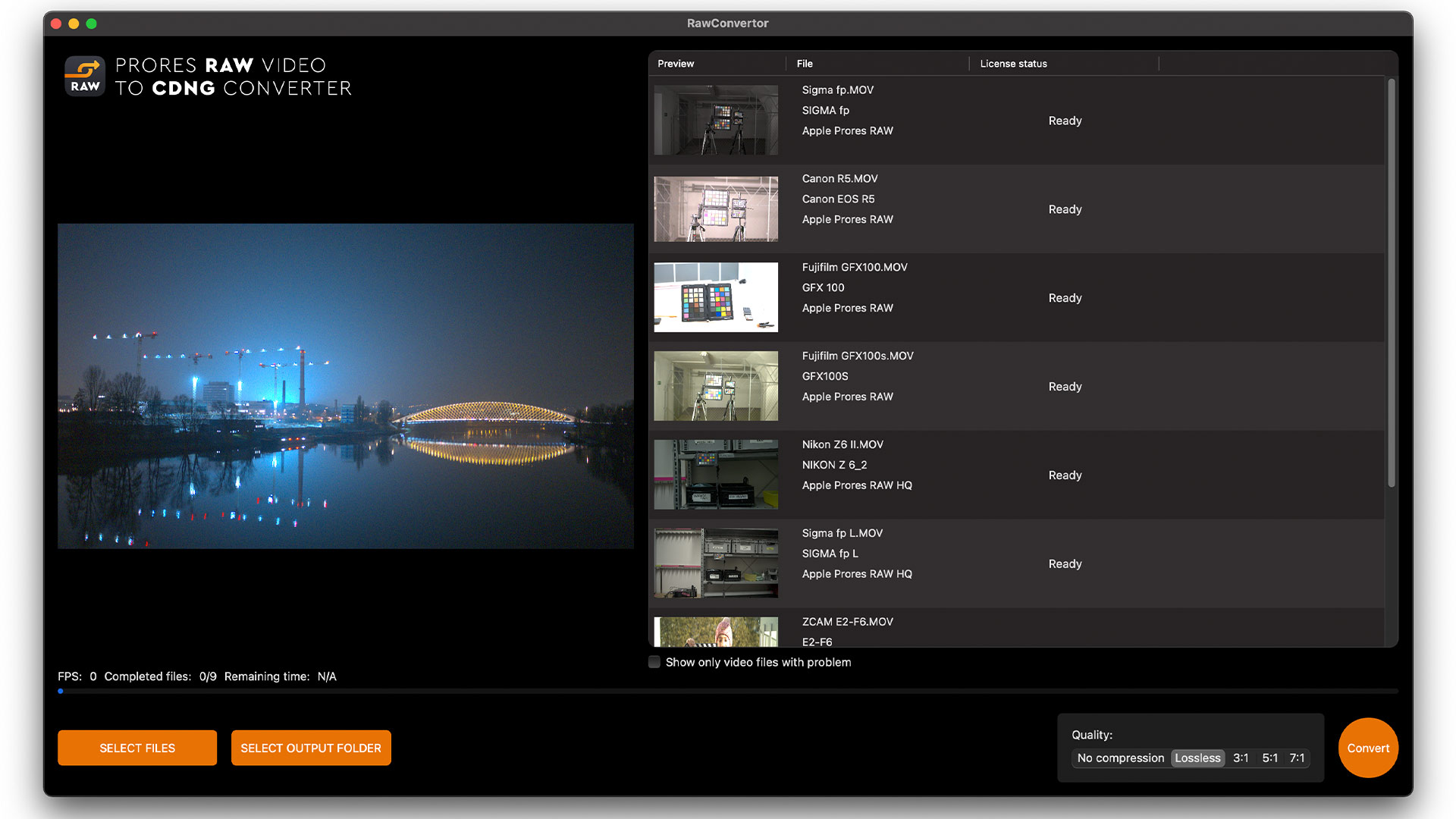Minimize the RawConvertor window

point(74,24)
